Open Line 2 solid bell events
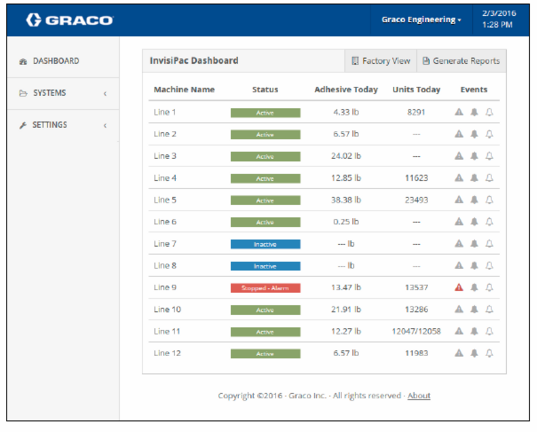Screen dimensions: 537x432 pos(474,134)
